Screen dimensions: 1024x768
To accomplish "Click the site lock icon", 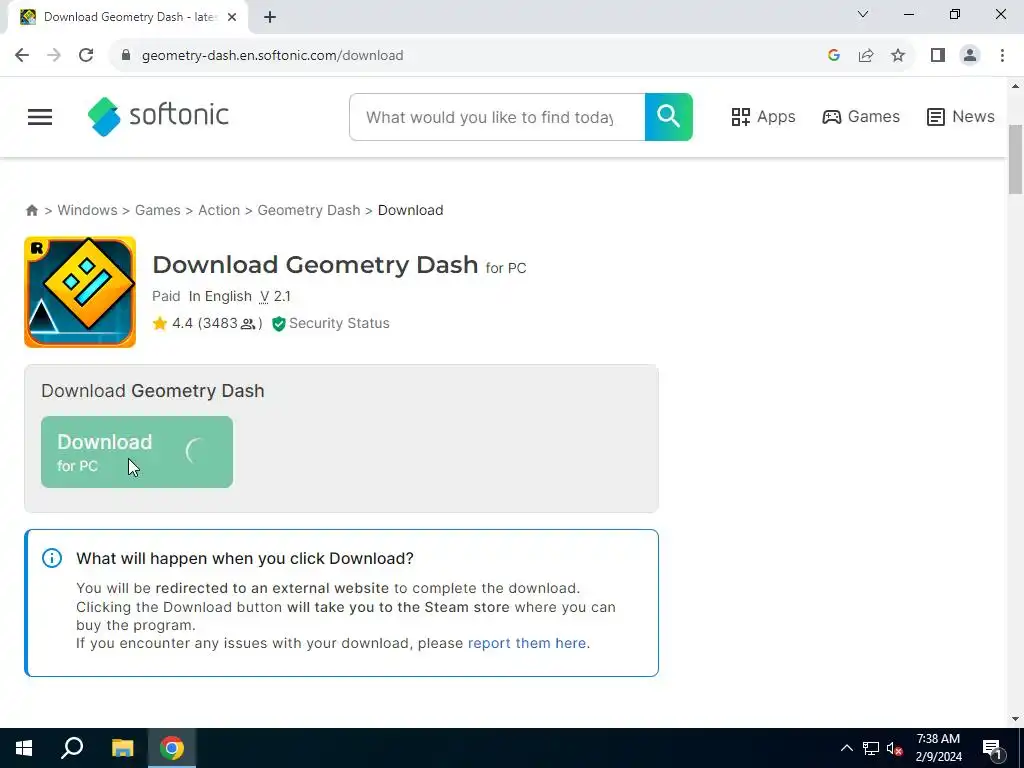I will click(x=126, y=56).
